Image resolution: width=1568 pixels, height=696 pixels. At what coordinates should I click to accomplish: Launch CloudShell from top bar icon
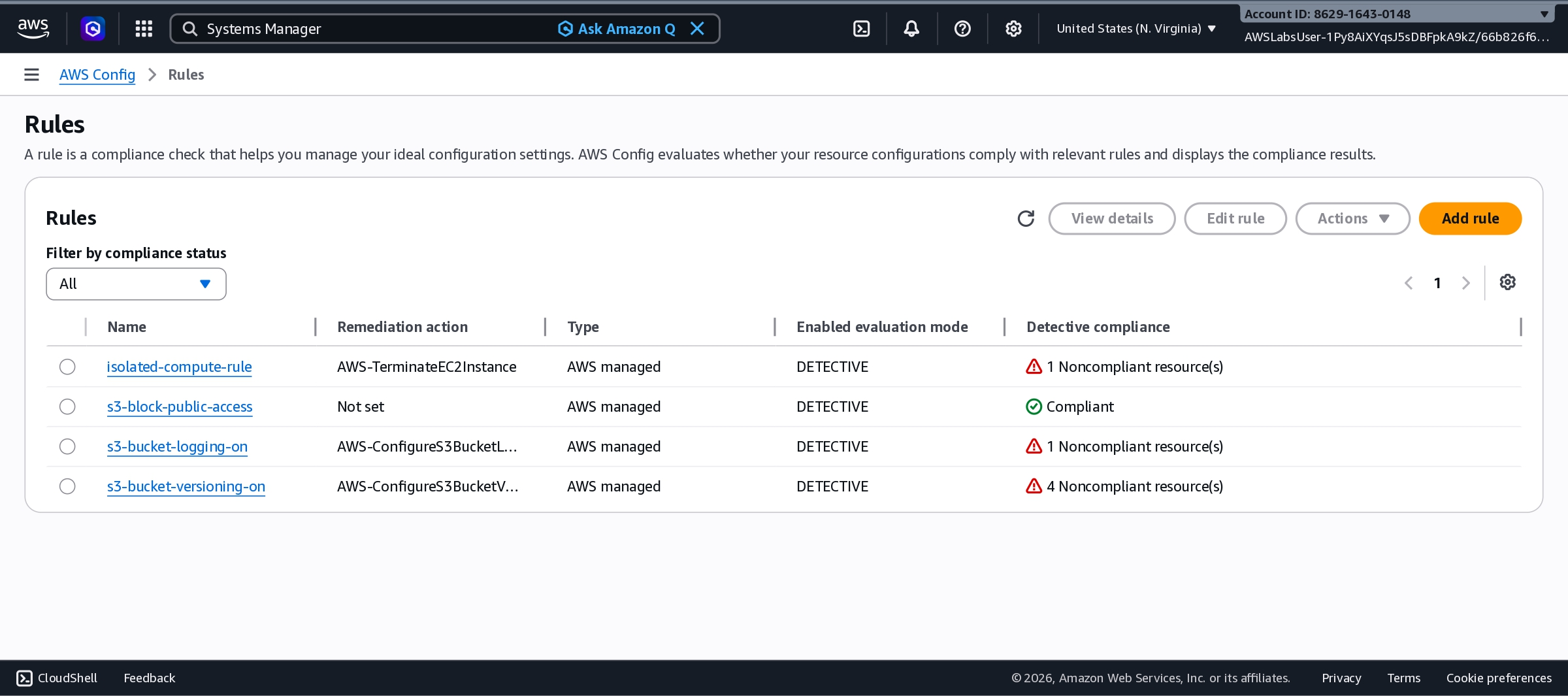click(862, 29)
